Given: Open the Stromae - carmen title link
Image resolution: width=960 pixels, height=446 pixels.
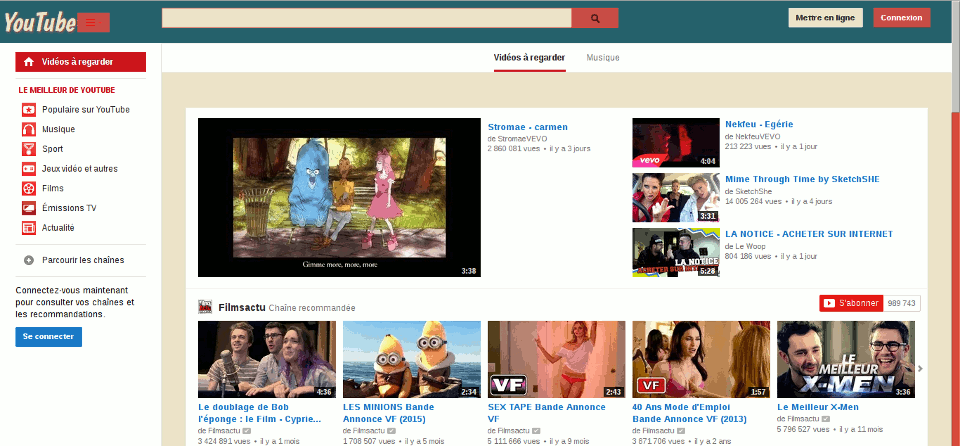Looking at the screenshot, I should click(528, 127).
